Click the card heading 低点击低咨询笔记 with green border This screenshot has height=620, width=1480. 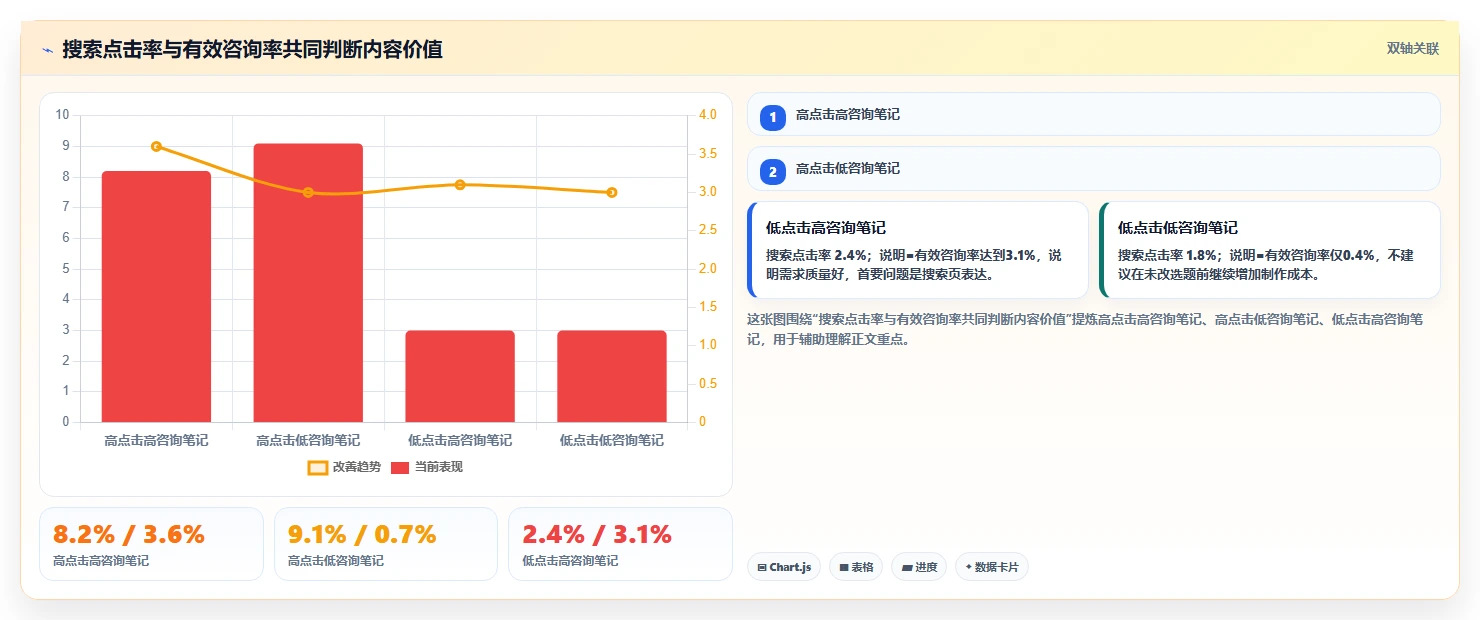pos(1177,228)
